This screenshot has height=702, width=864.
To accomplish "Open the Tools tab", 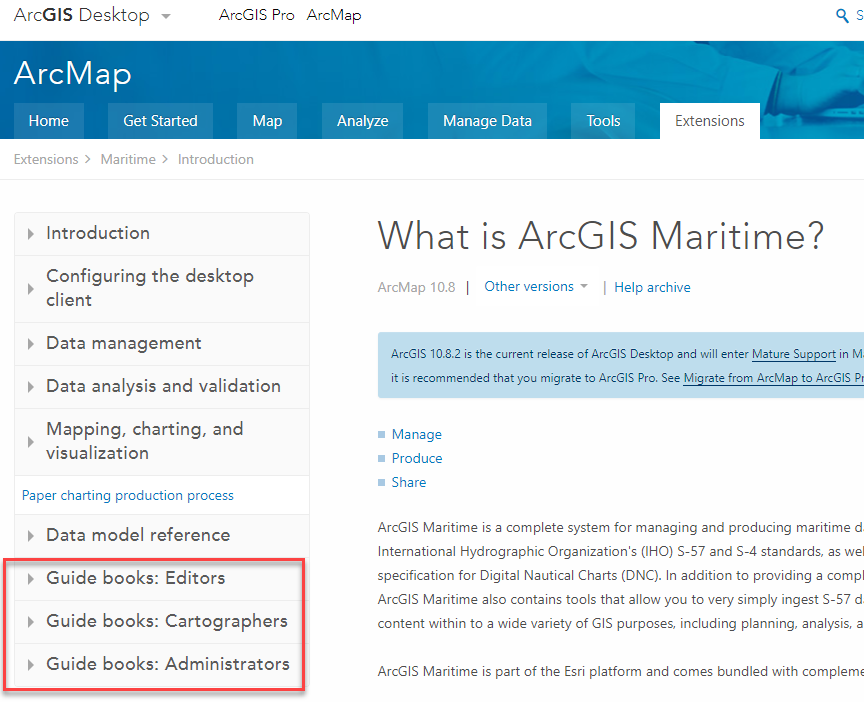I will [602, 120].
